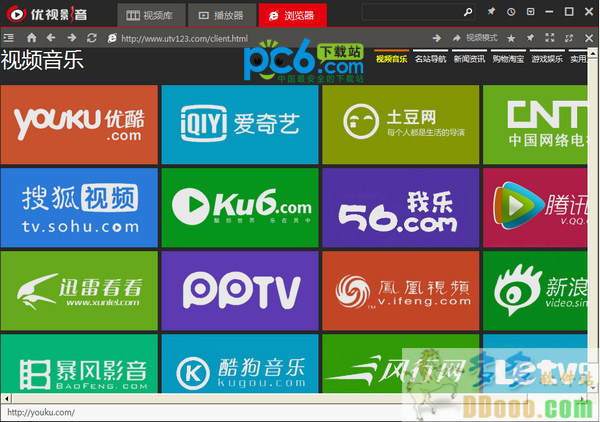Open the PPTV tile
600x422 pixels.
click(240, 291)
